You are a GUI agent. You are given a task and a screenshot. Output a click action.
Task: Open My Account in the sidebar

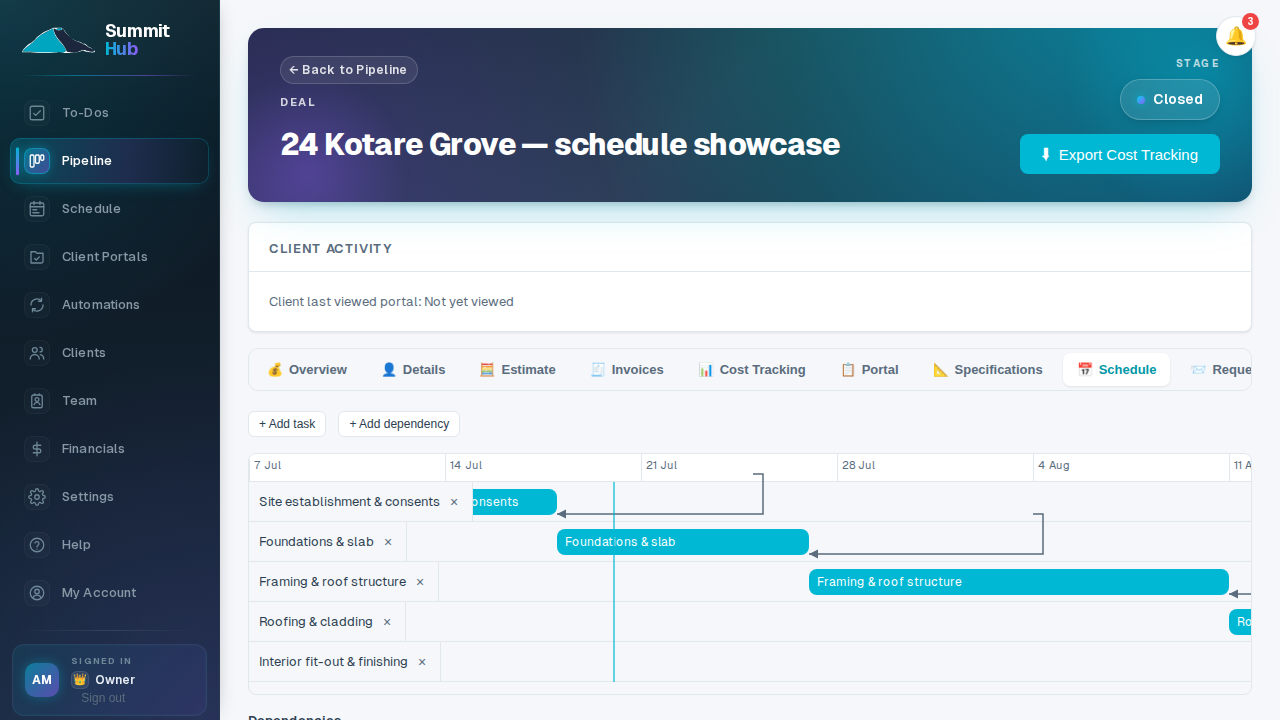(x=109, y=593)
